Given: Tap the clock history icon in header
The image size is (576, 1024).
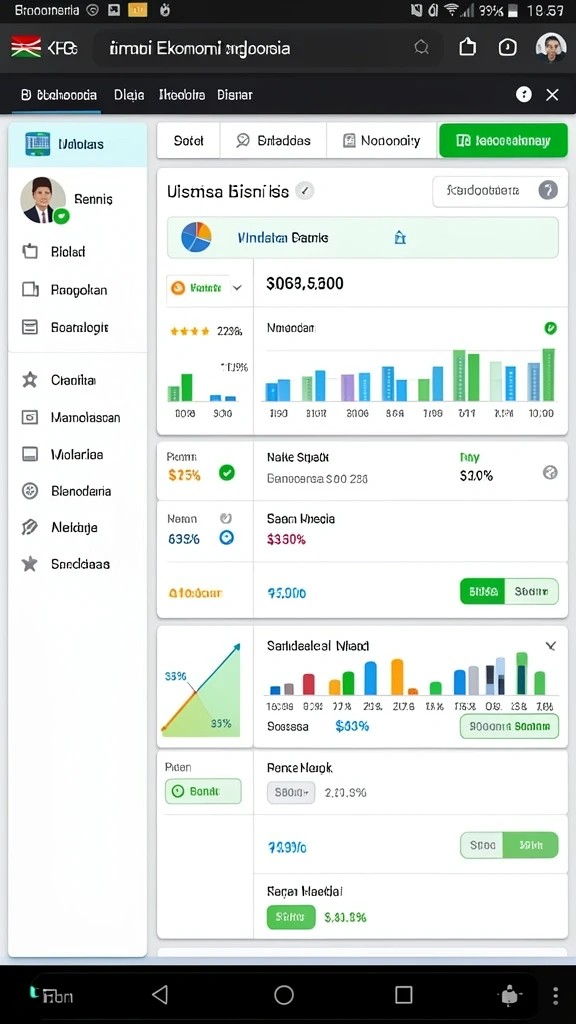Looking at the screenshot, I should pyautogui.click(x=507, y=47).
